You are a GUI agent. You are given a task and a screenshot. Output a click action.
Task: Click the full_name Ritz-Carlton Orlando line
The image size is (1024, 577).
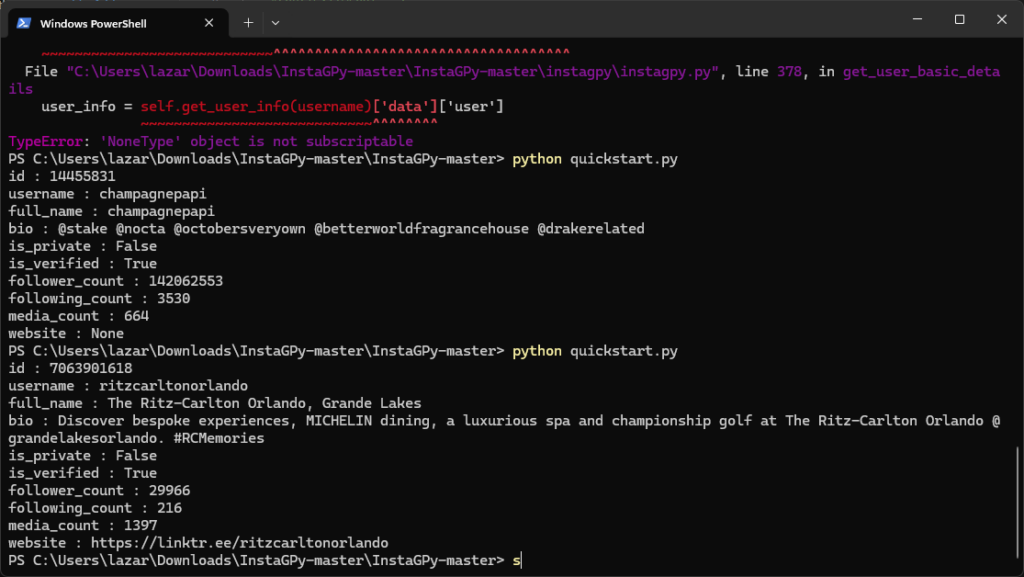[214, 404]
